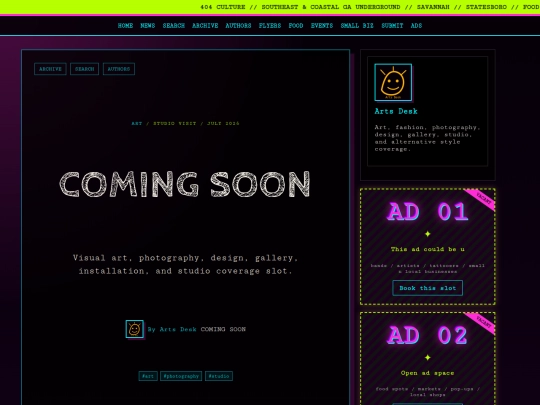Click the star icon under AD 02
The height and width of the screenshot is (405, 540).
click(428, 357)
